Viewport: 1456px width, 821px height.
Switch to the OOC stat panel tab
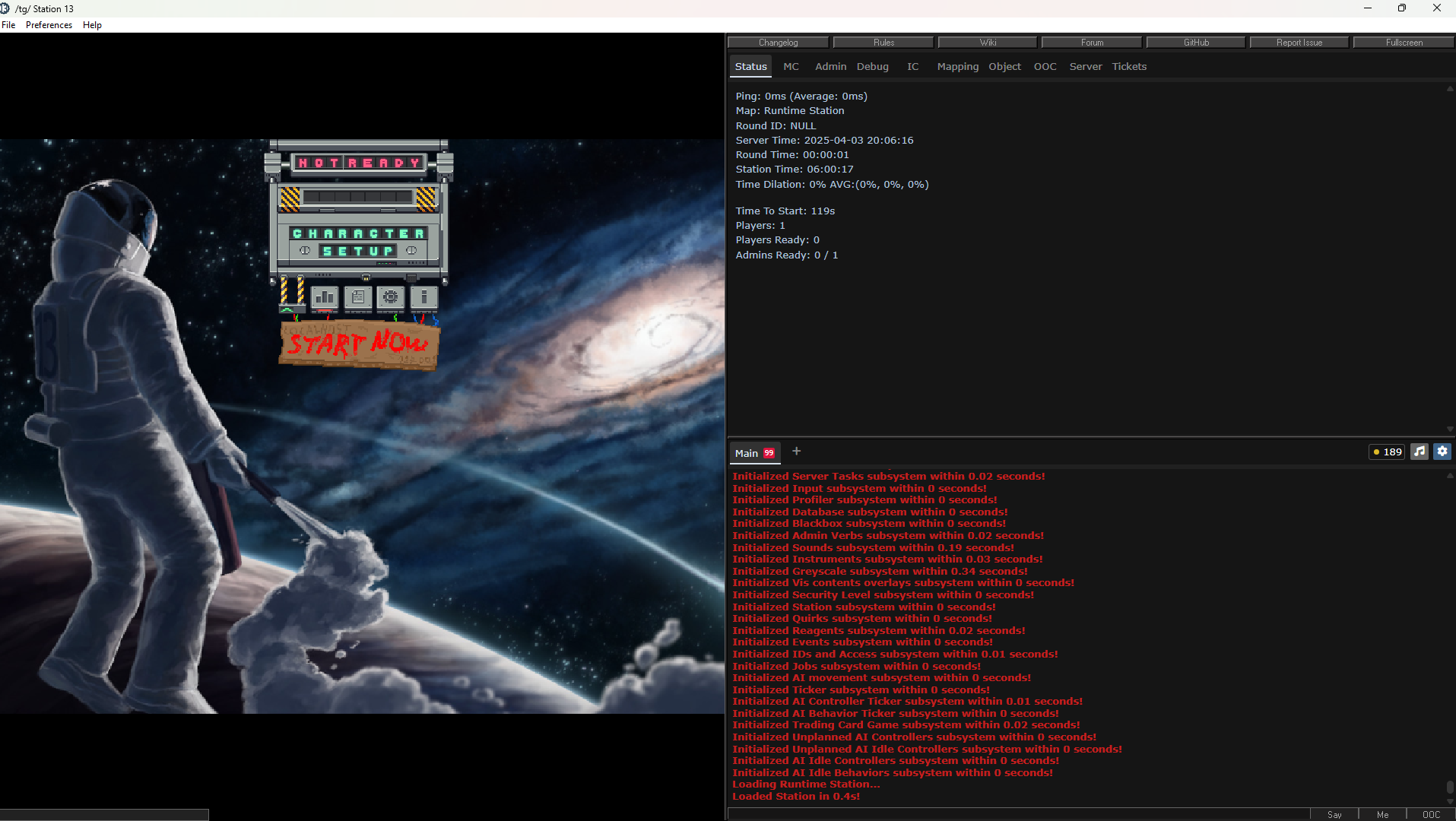(x=1045, y=66)
